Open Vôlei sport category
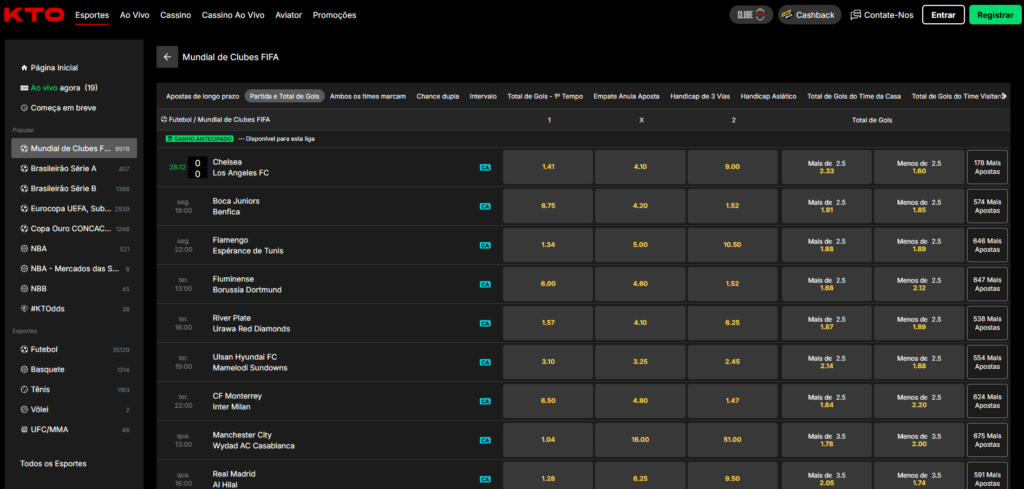 (x=74, y=409)
